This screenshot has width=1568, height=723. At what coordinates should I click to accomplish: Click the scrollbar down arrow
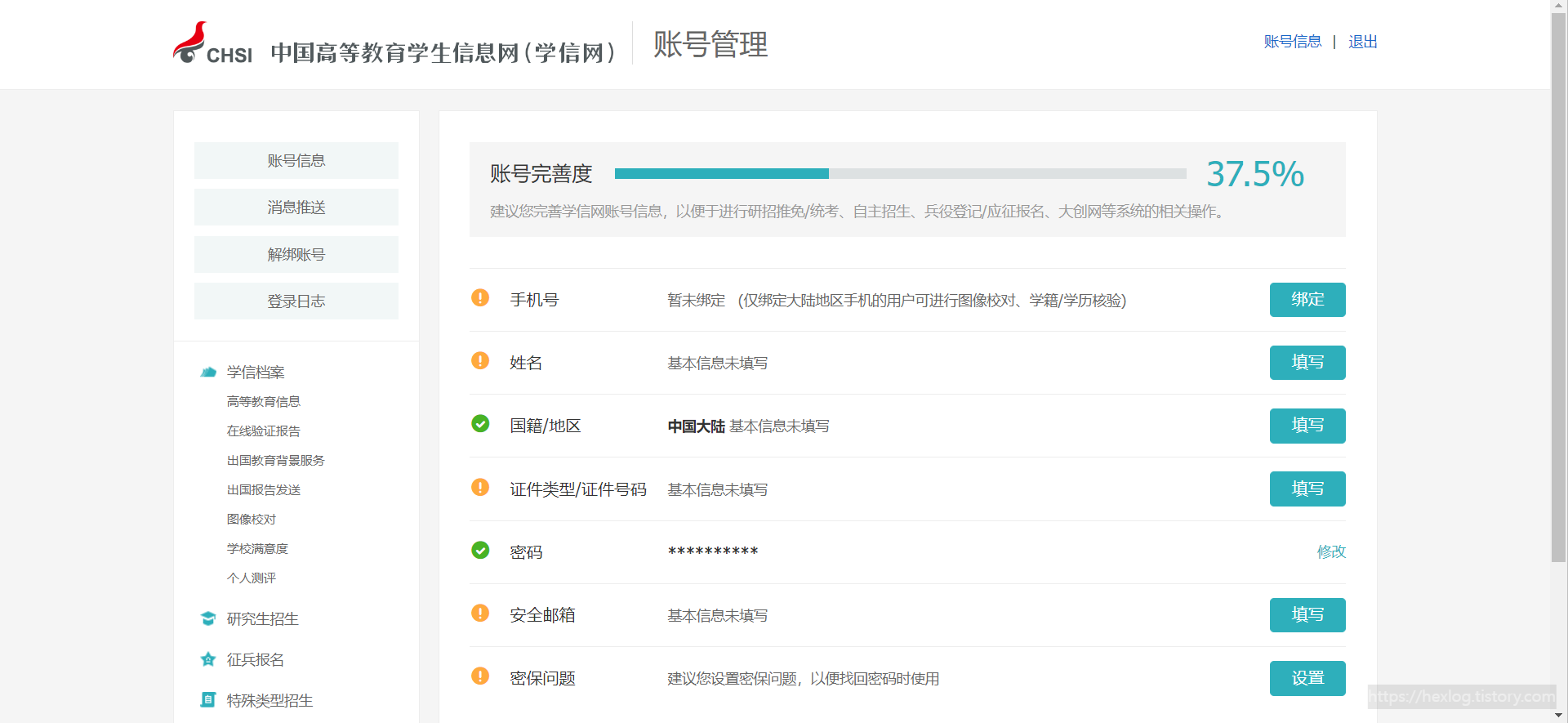[x=1559, y=716]
